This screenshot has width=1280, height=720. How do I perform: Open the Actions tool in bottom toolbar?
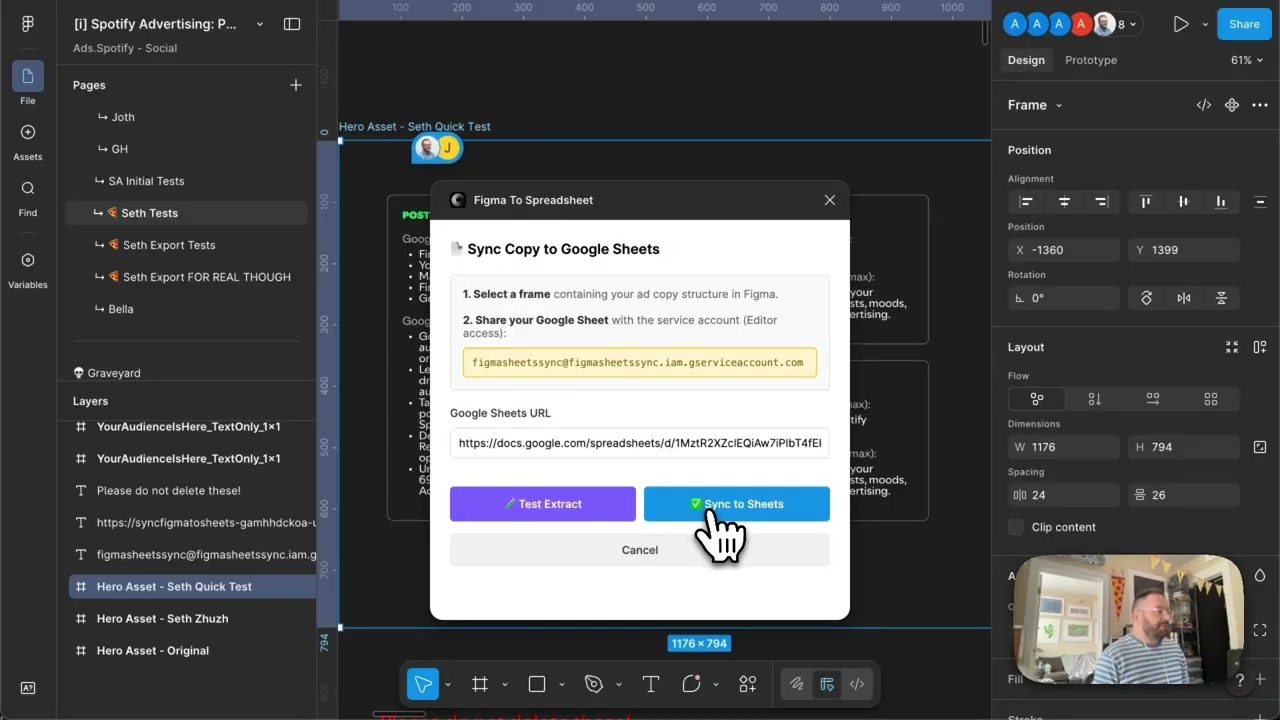point(748,684)
